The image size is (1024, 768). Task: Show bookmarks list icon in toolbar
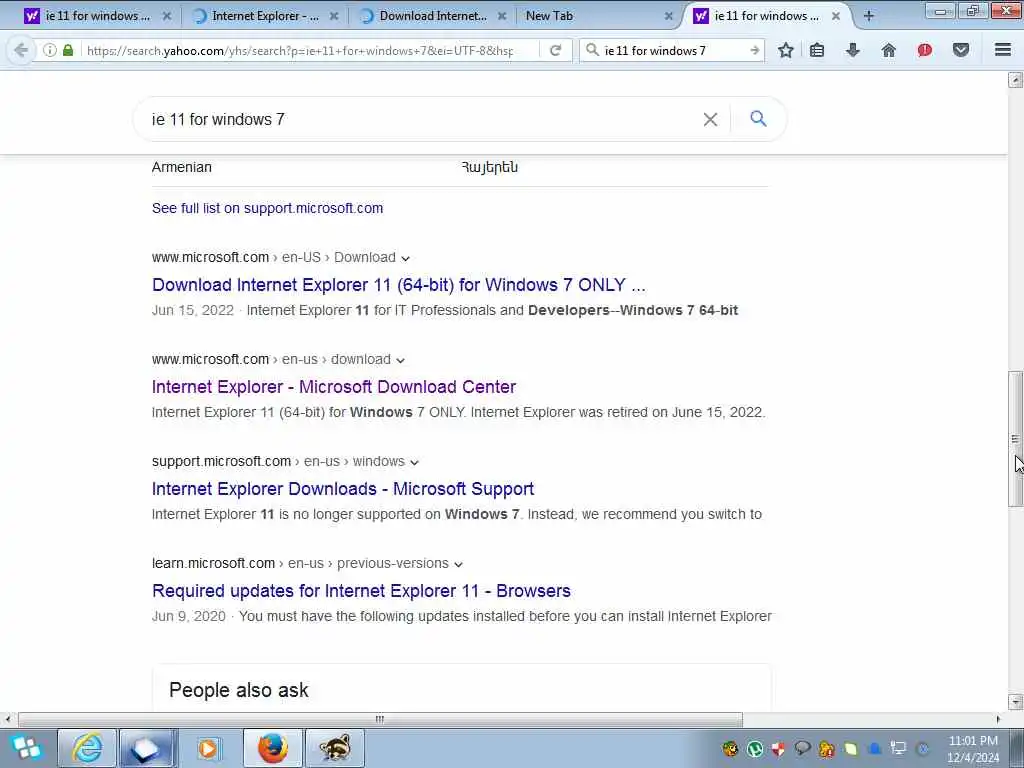(817, 50)
